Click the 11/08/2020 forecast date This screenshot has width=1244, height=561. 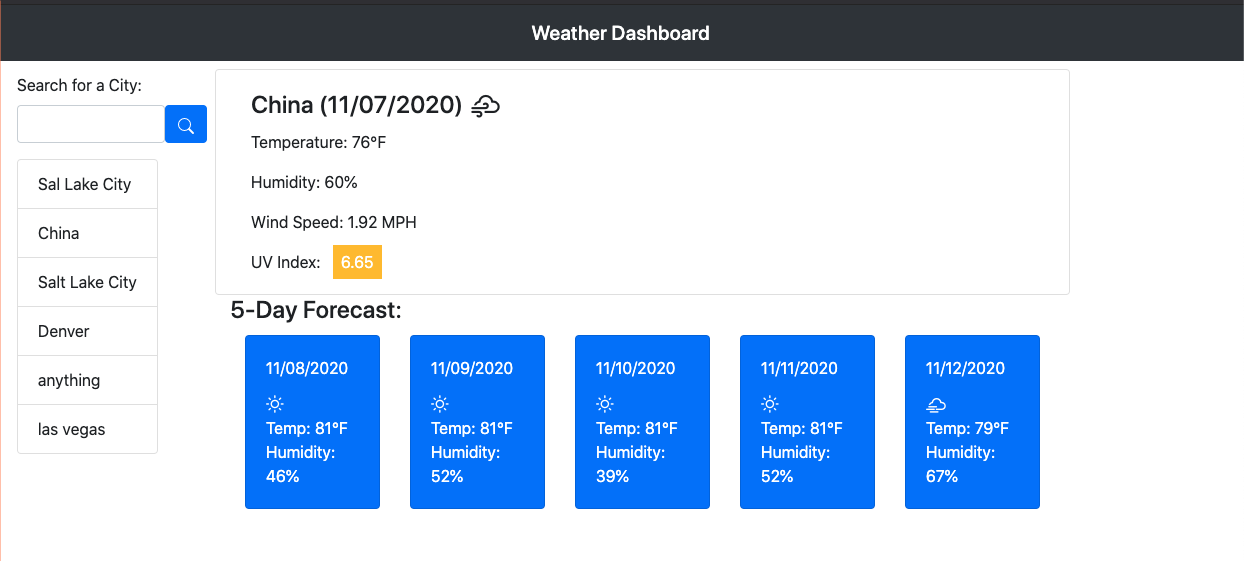click(x=307, y=368)
